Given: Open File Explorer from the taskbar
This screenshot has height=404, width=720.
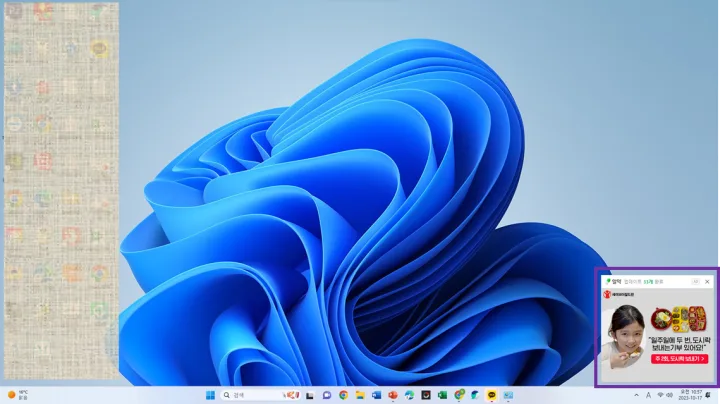Looking at the screenshot, I should [x=360, y=395].
